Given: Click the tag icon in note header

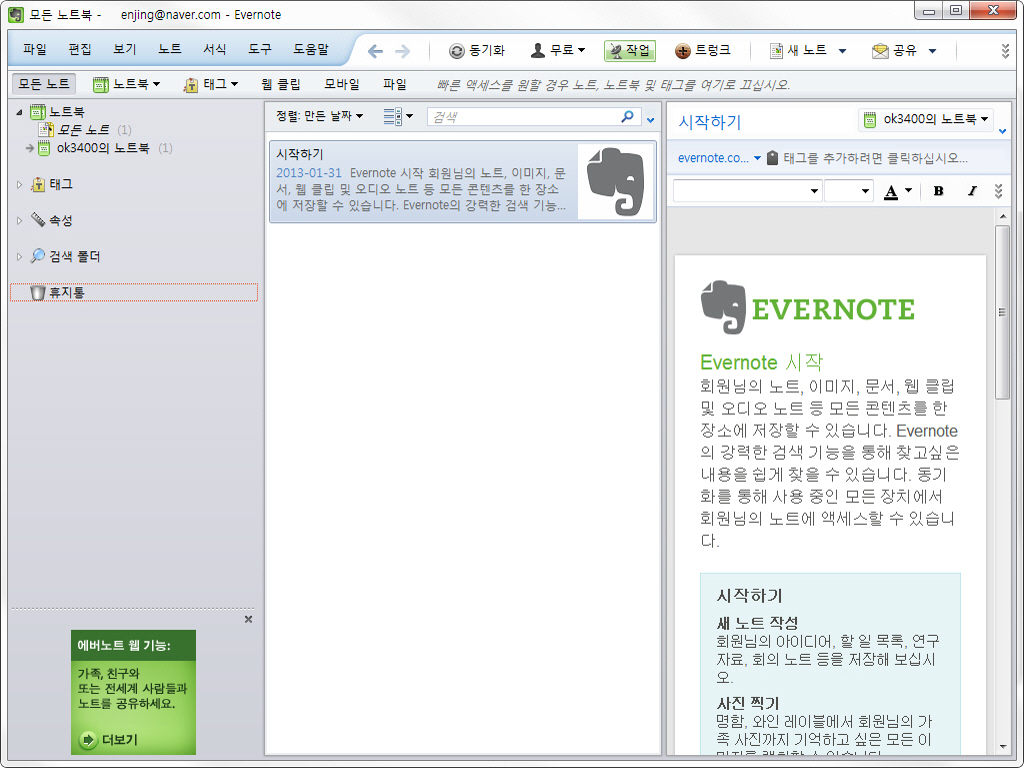Looking at the screenshot, I should pos(772,158).
